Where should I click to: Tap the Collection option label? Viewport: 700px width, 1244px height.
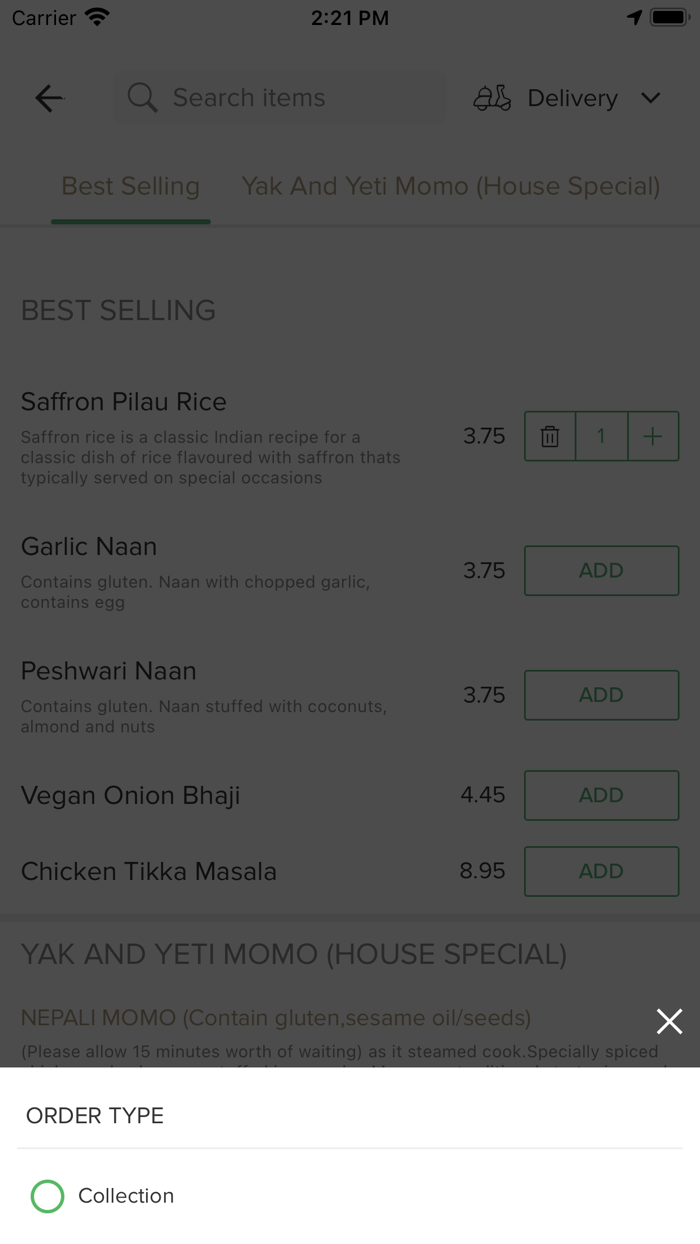(x=126, y=1196)
